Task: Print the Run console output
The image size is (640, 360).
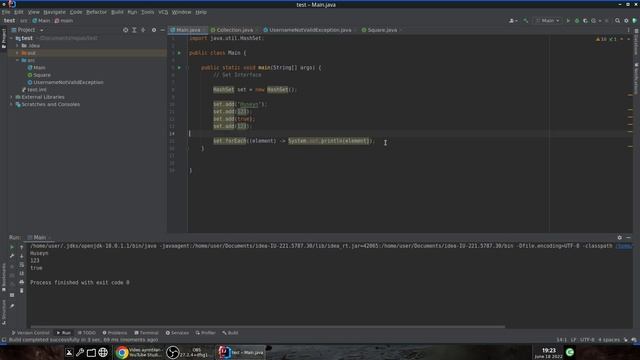Action: click(x=22, y=282)
